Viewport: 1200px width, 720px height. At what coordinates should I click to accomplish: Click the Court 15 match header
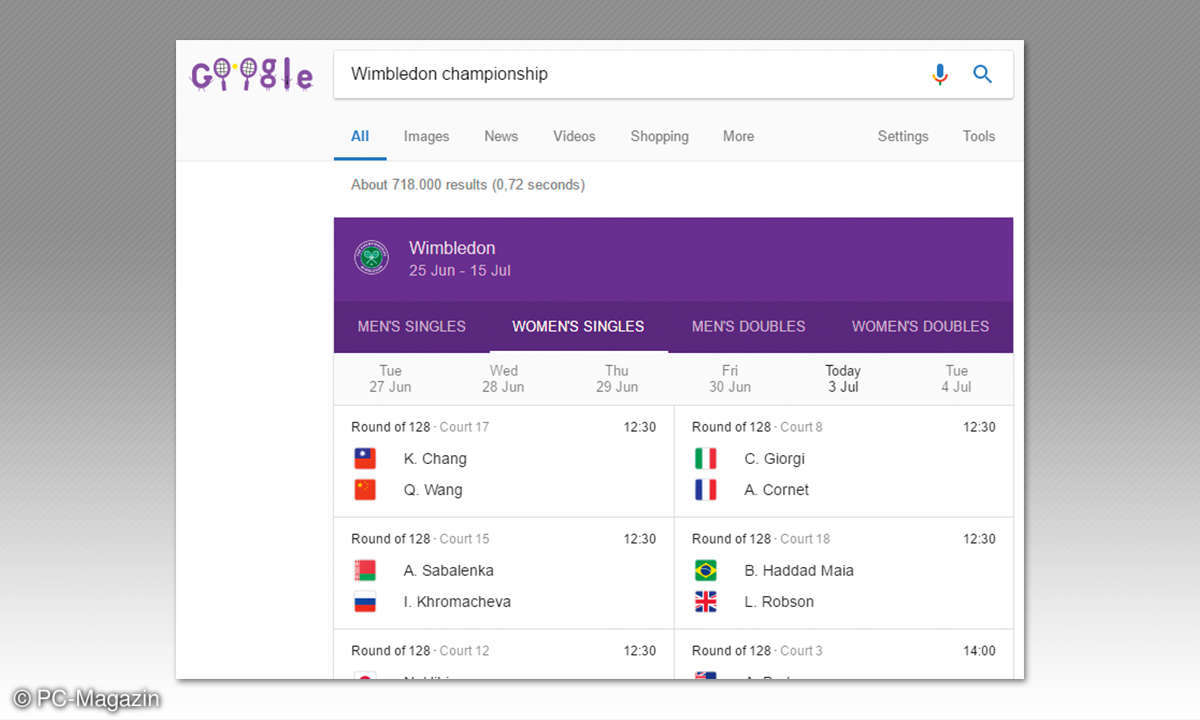click(420, 539)
